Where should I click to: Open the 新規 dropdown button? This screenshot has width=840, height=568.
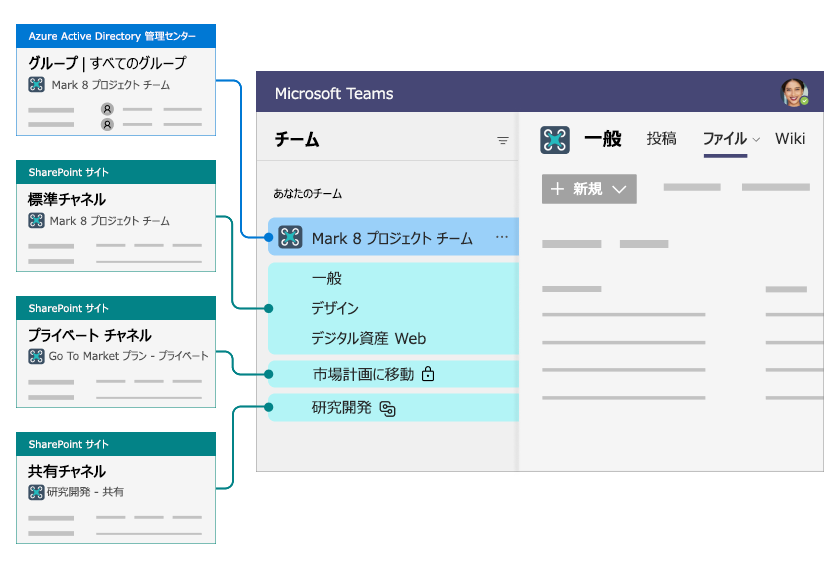point(589,189)
